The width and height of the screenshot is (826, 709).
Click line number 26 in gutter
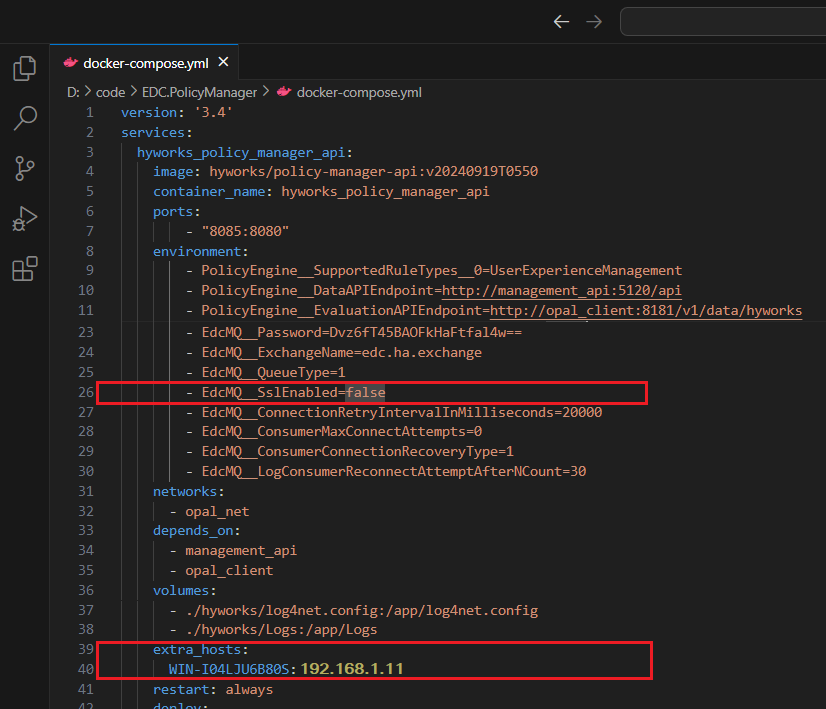click(x=86, y=392)
